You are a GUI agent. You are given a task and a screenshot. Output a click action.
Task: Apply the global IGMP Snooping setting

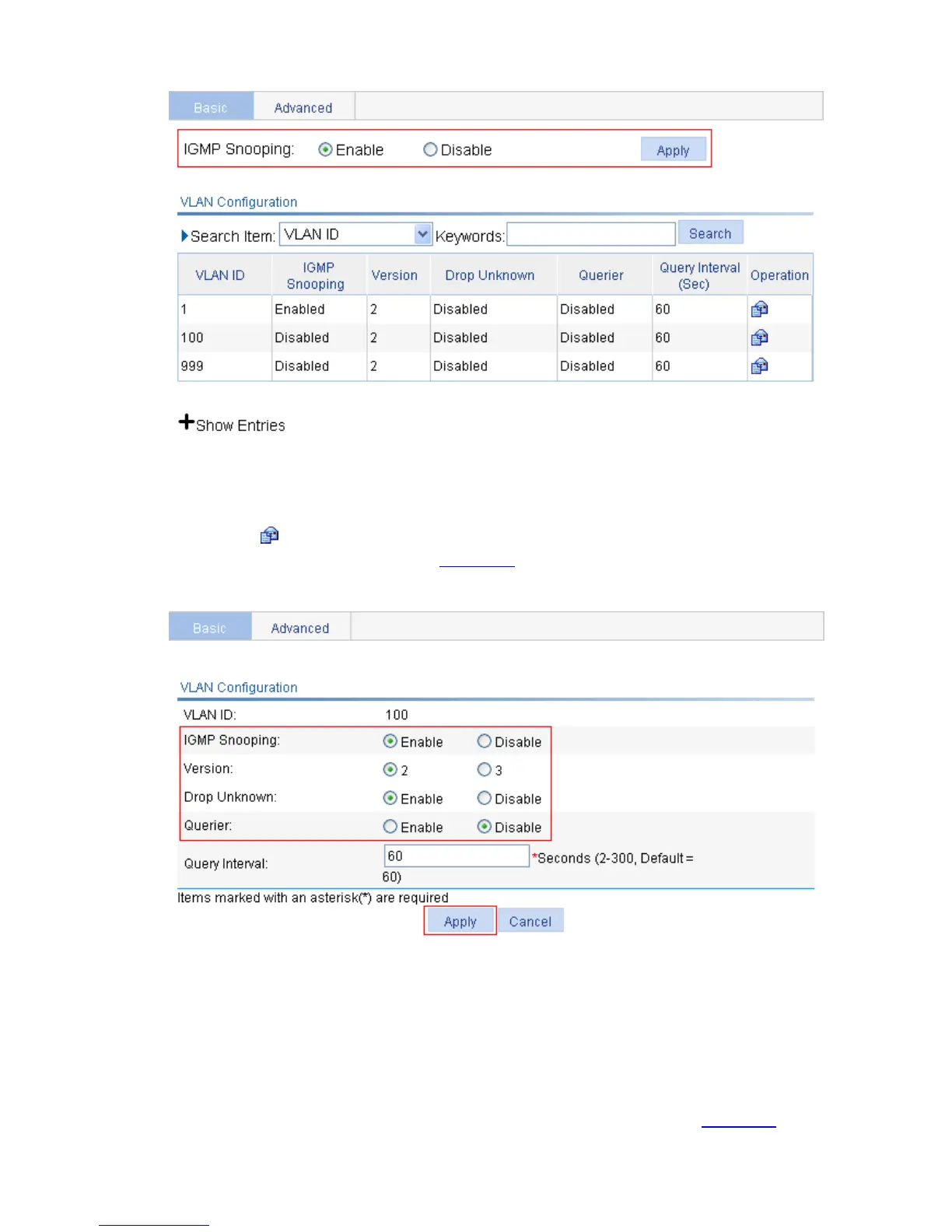click(673, 150)
